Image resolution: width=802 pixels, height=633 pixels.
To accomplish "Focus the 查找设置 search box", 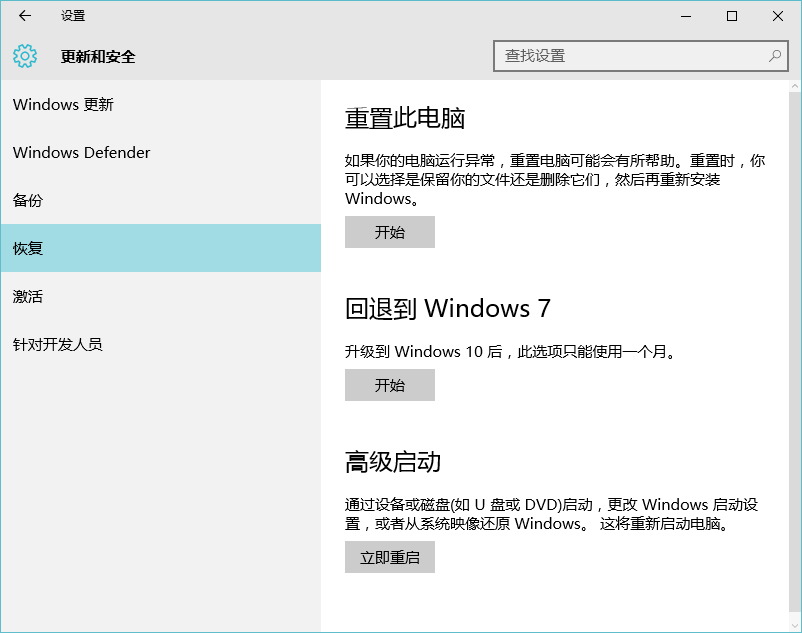I will click(x=640, y=56).
